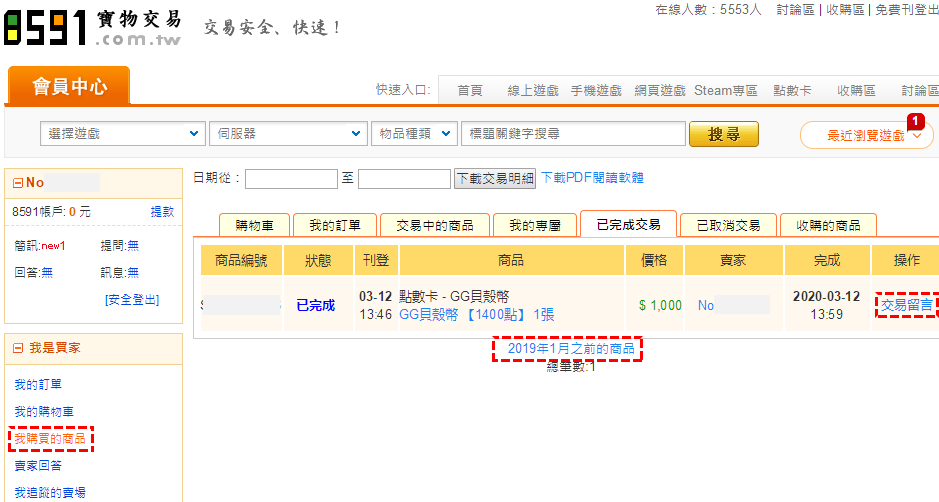Collapse the account panel minus icon
This screenshot has width=939, height=502.
pyautogui.click(x=18, y=183)
